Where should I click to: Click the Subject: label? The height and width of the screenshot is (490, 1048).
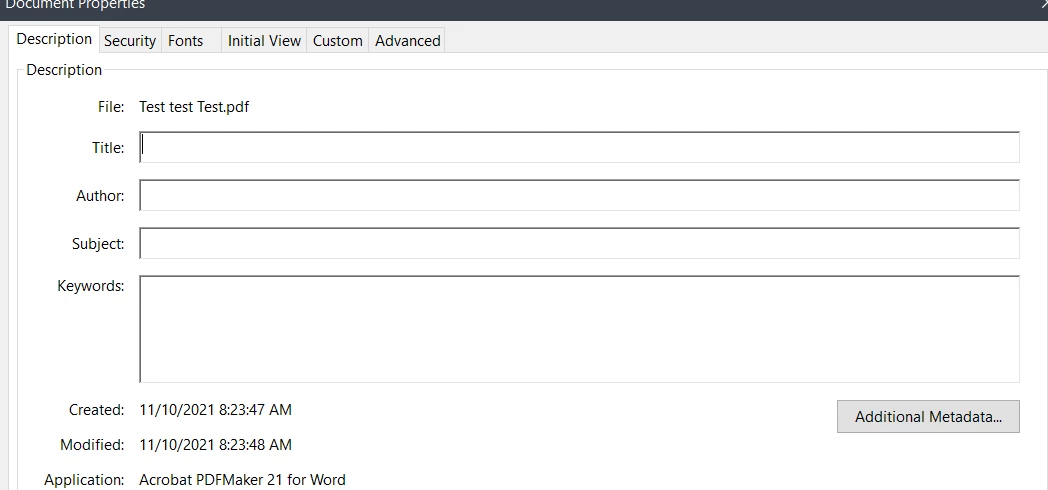[98, 244]
